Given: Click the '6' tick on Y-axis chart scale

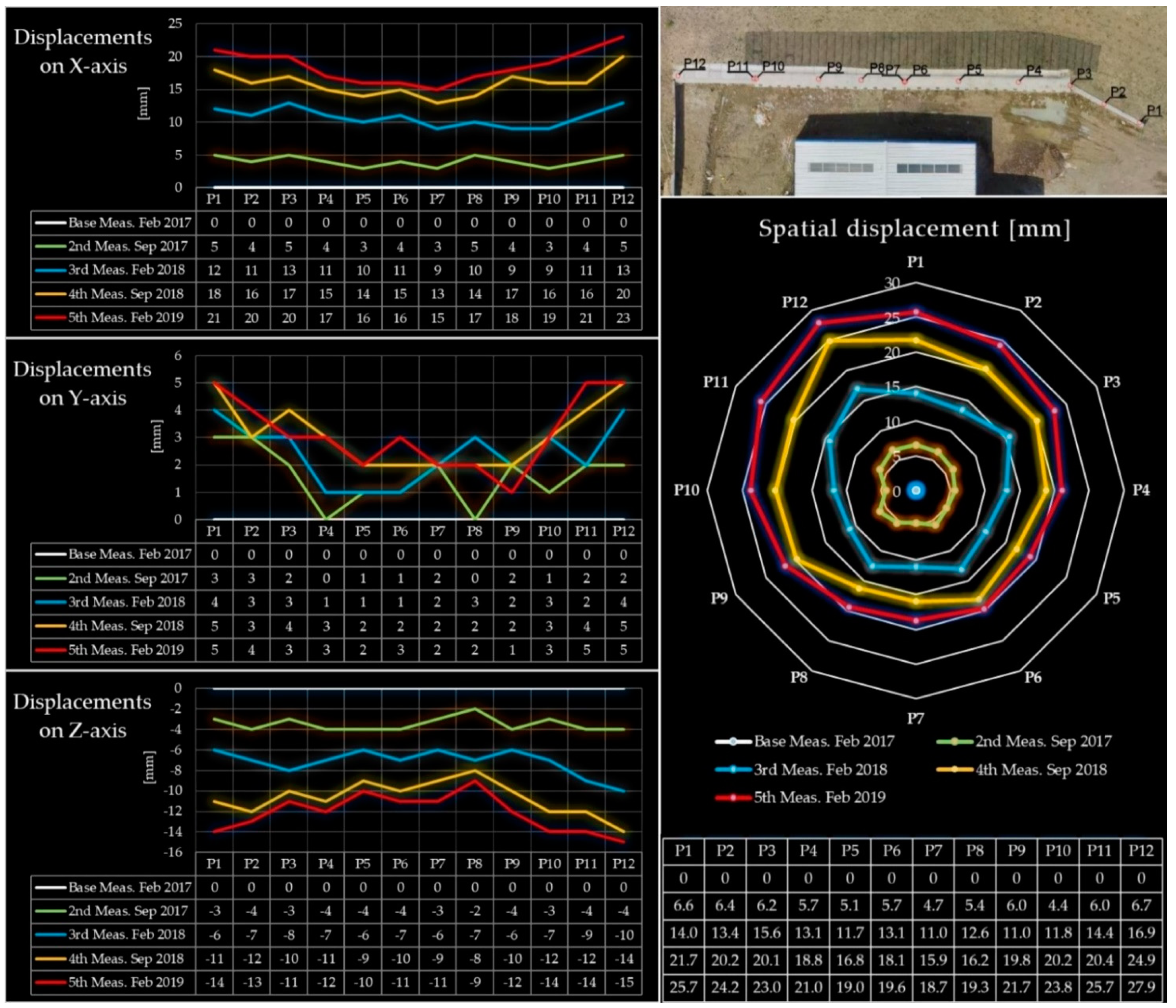Looking at the screenshot, I should pyautogui.click(x=178, y=355).
